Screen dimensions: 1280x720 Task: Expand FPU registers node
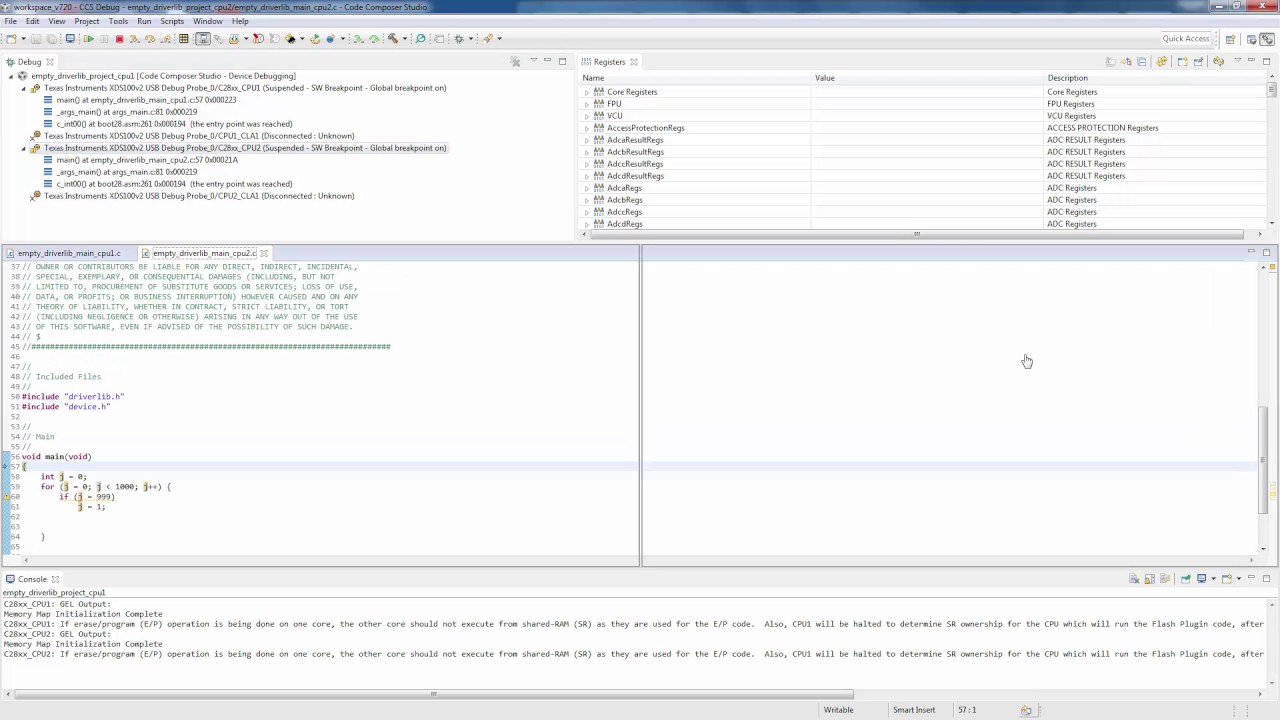(587, 104)
